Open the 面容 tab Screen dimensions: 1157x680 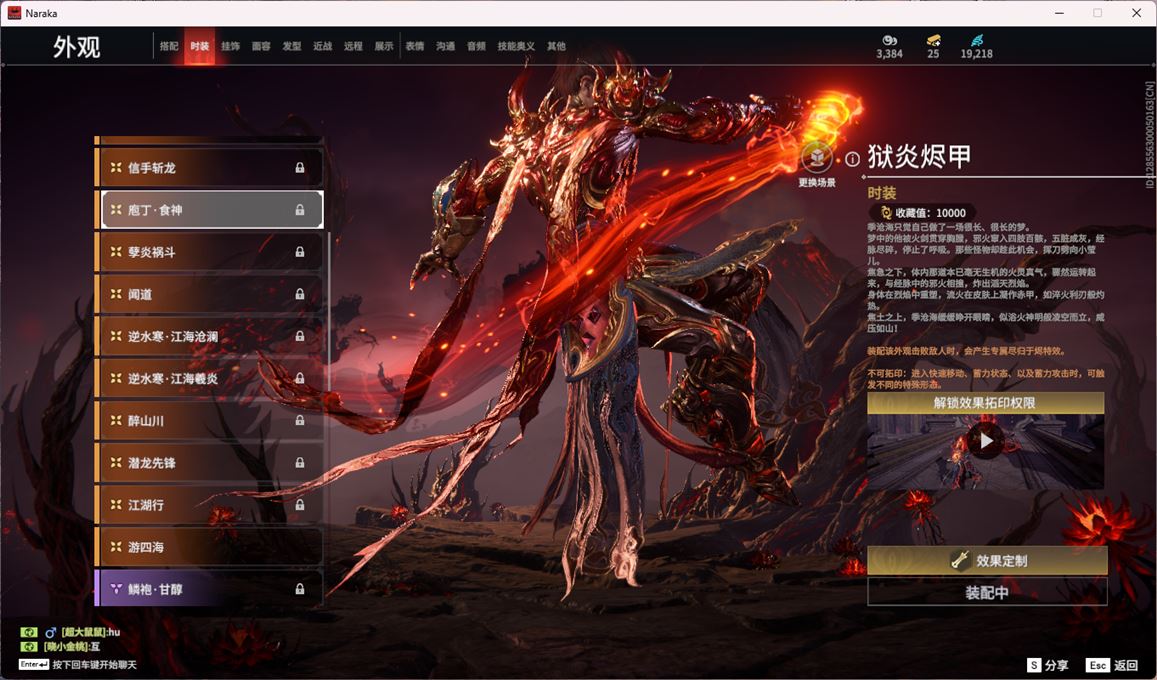[261, 46]
